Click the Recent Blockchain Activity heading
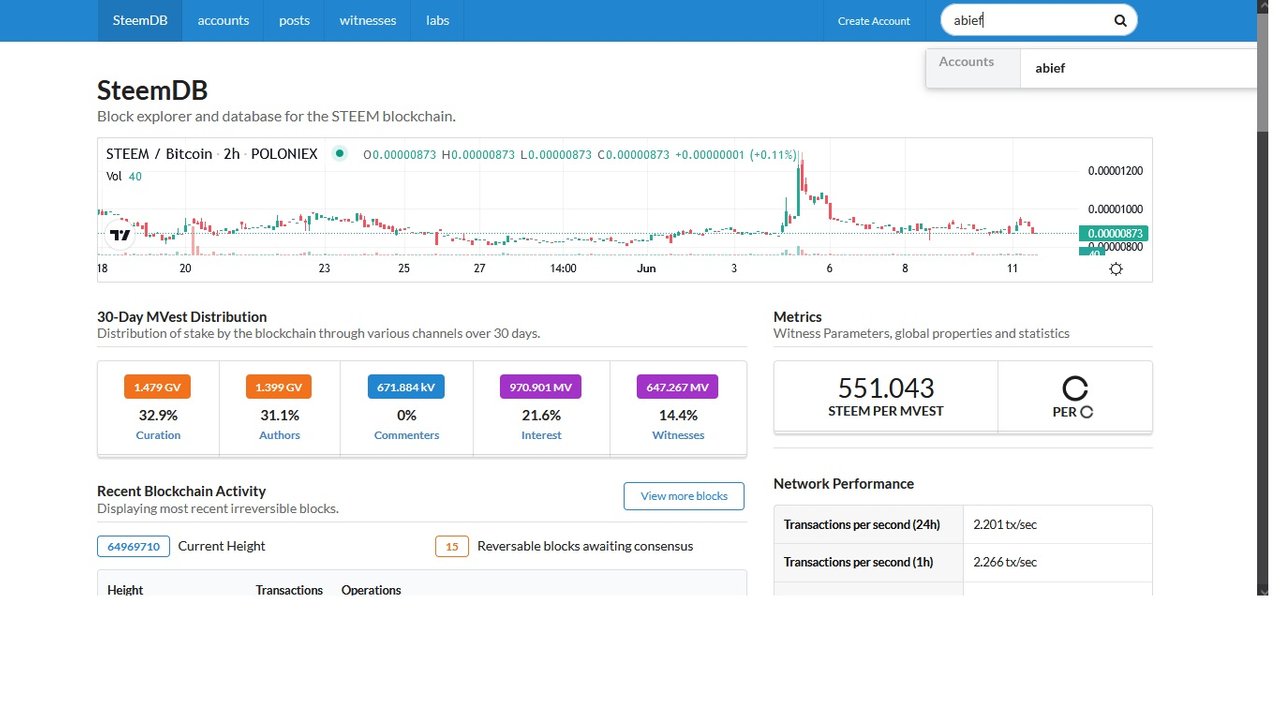Viewport: 1280px width, 720px height. (181, 491)
